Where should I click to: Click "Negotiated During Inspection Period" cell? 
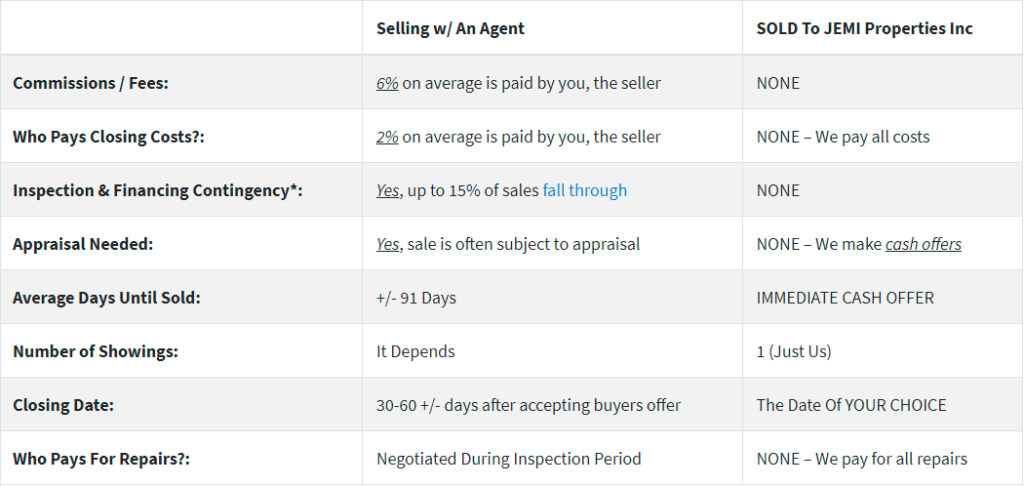[509, 458]
